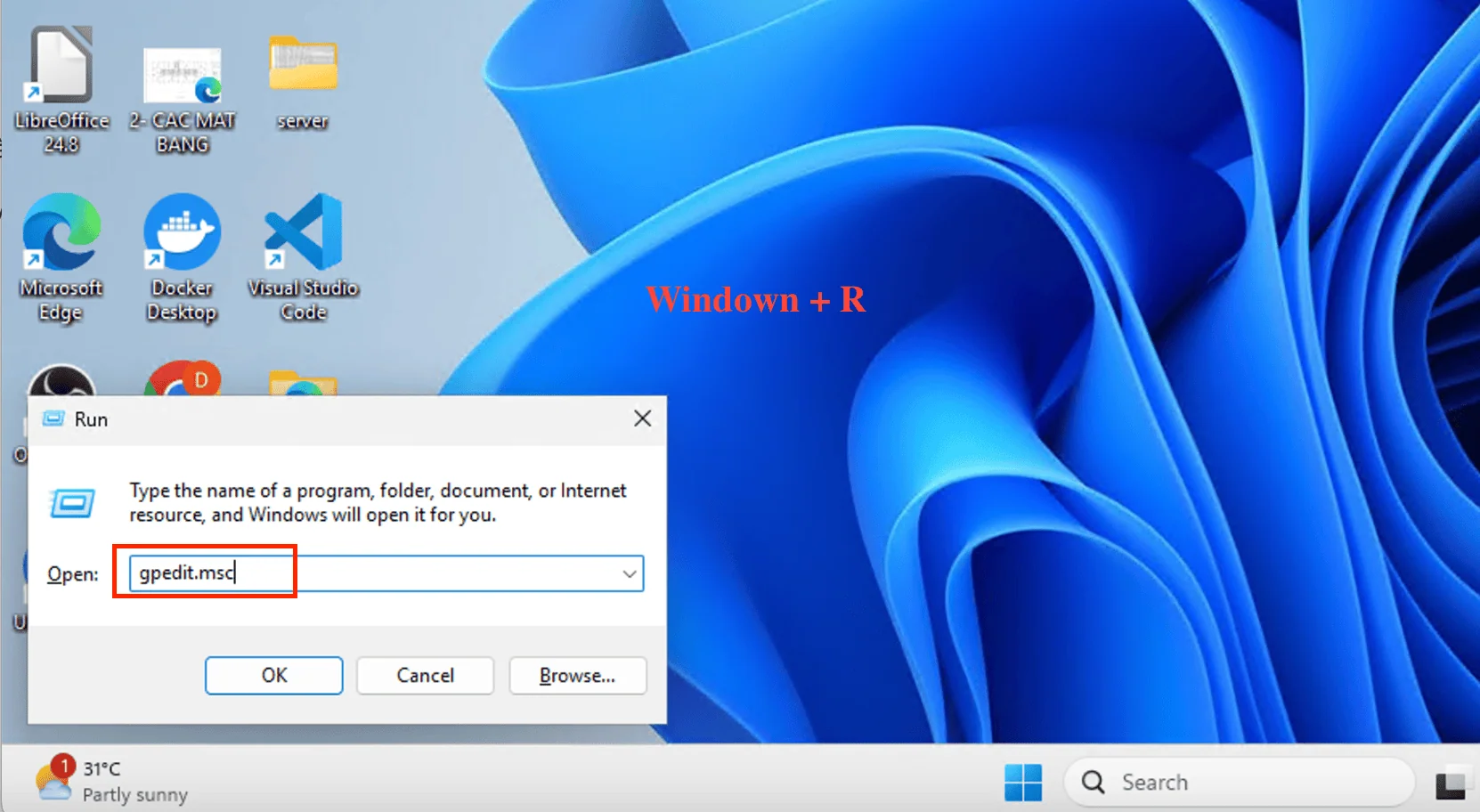Open the Run command history dropdown
The width and height of the screenshot is (1480, 812).
click(x=629, y=573)
